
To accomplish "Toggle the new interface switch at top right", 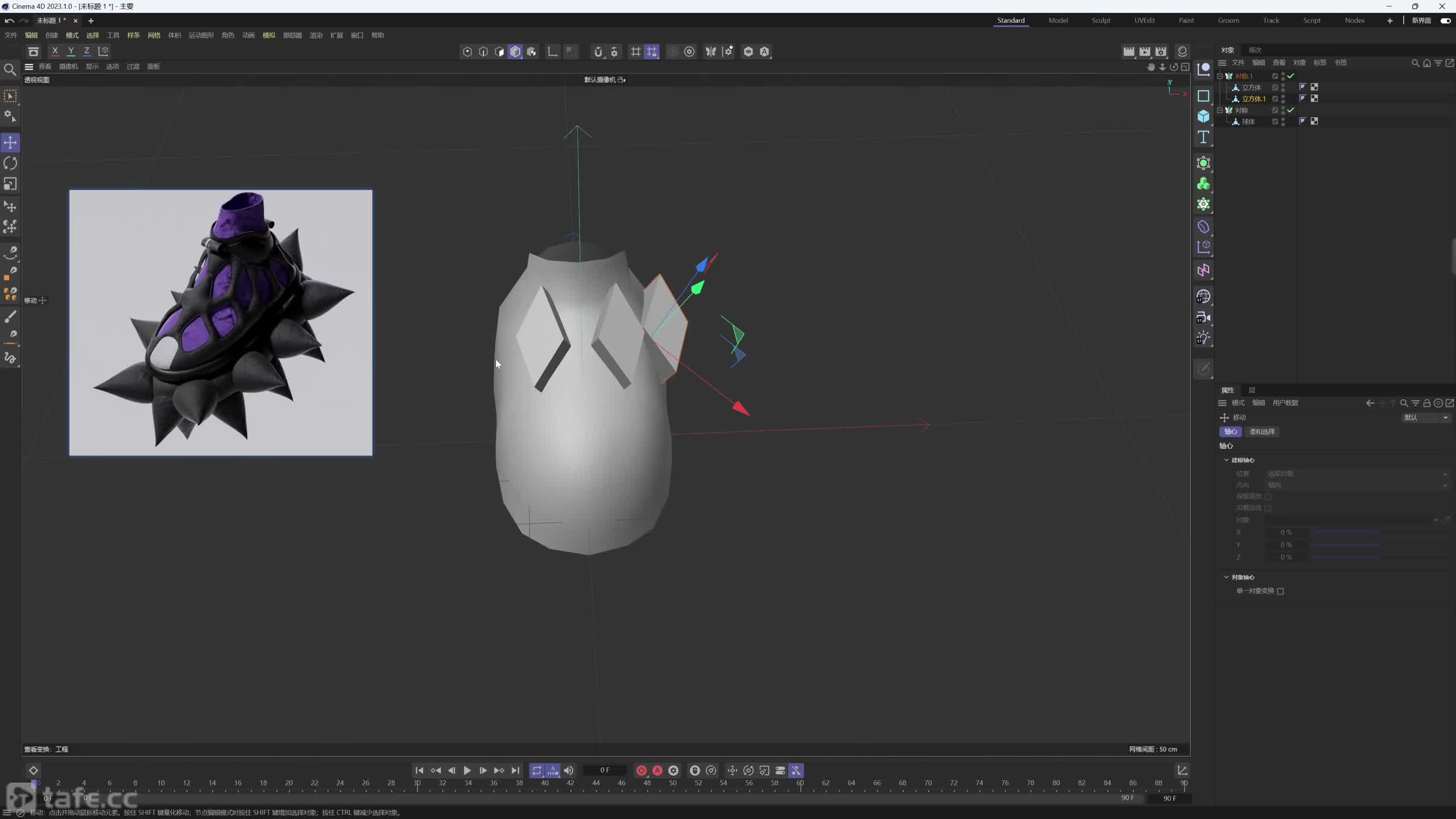I will click(1445, 20).
